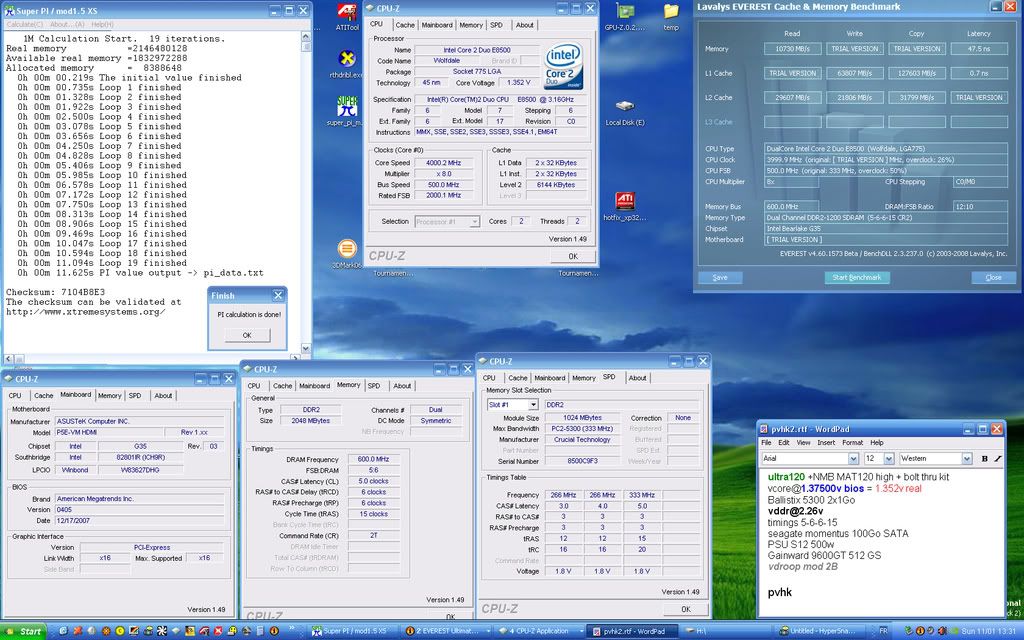
Task: Open the Format menu in WordPad
Action: click(x=852, y=443)
